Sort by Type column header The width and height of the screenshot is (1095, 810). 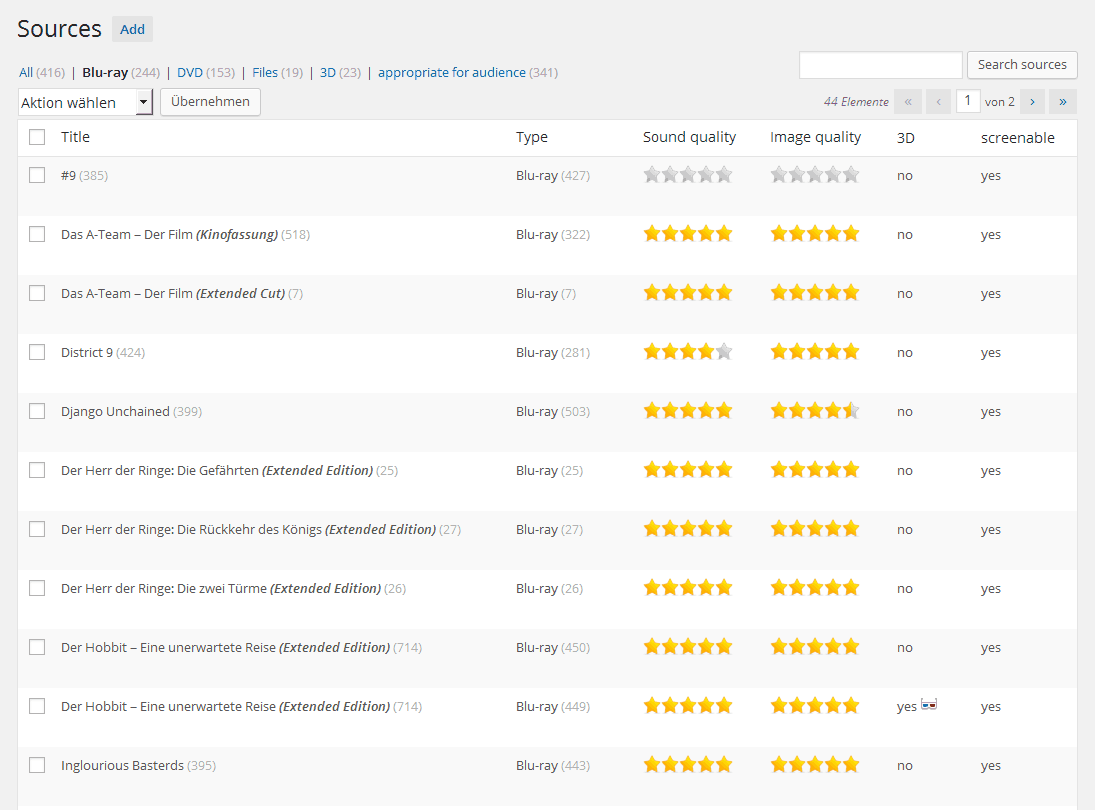pos(531,137)
